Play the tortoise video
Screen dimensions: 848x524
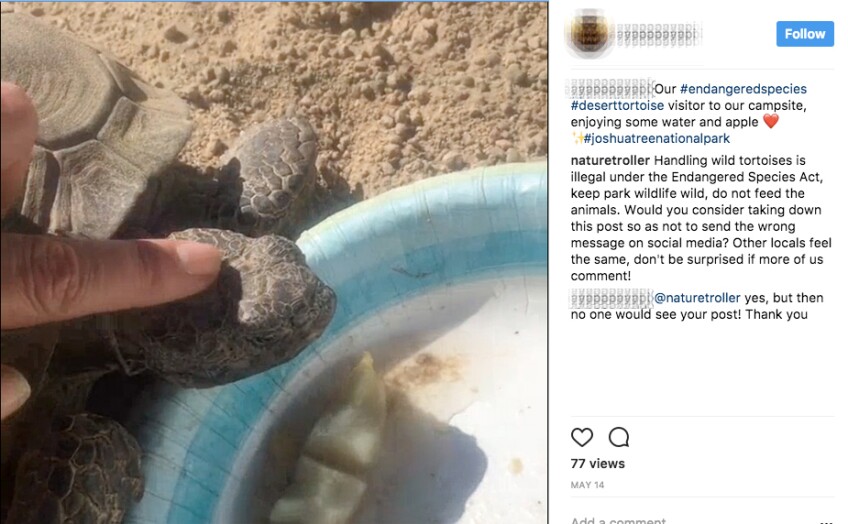274,263
